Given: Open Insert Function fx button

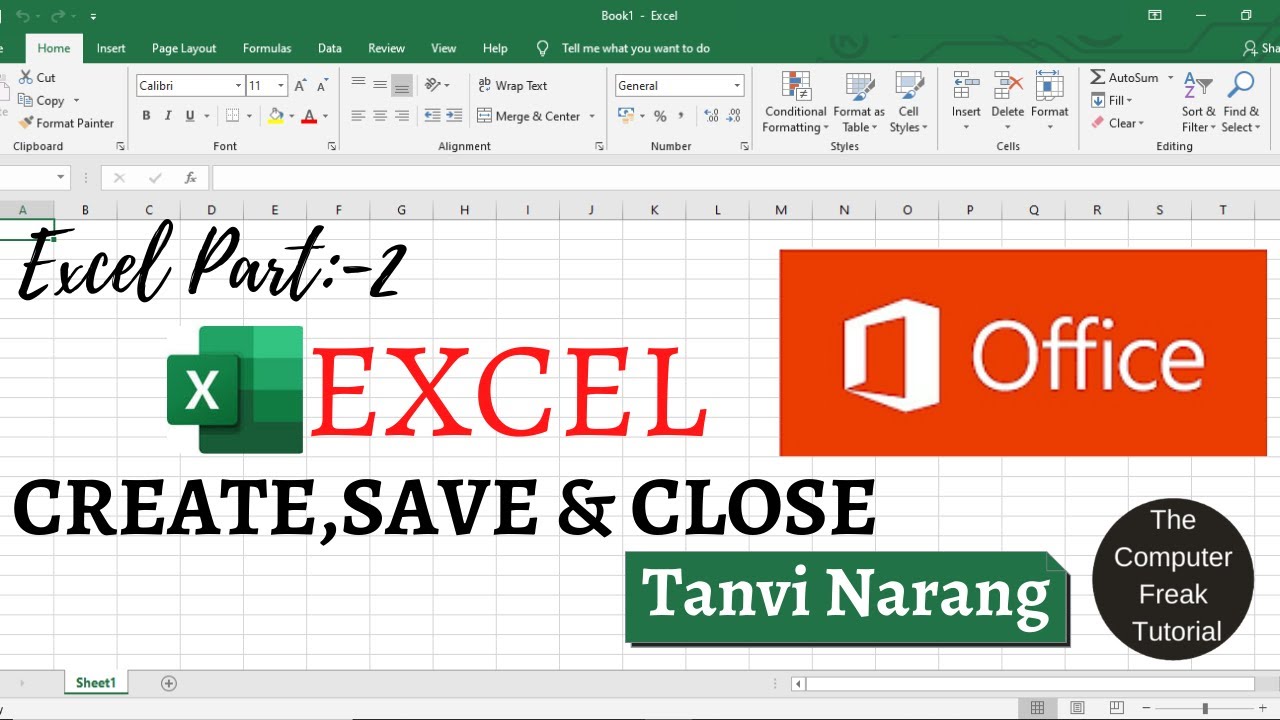Looking at the screenshot, I should pyautogui.click(x=191, y=178).
